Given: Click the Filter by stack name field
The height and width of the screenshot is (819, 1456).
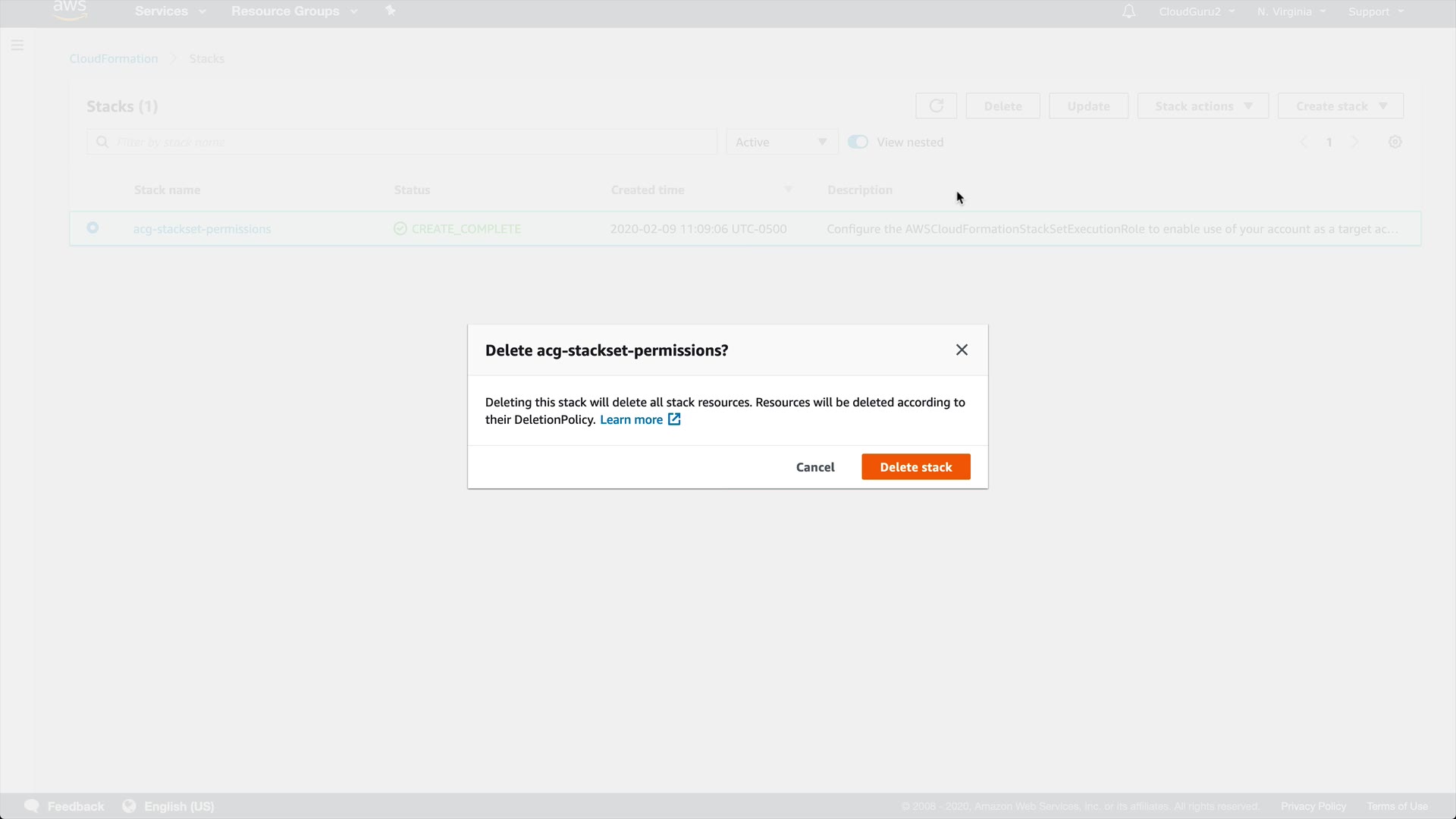Looking at the screenshot, I should (x=409, y=142).
